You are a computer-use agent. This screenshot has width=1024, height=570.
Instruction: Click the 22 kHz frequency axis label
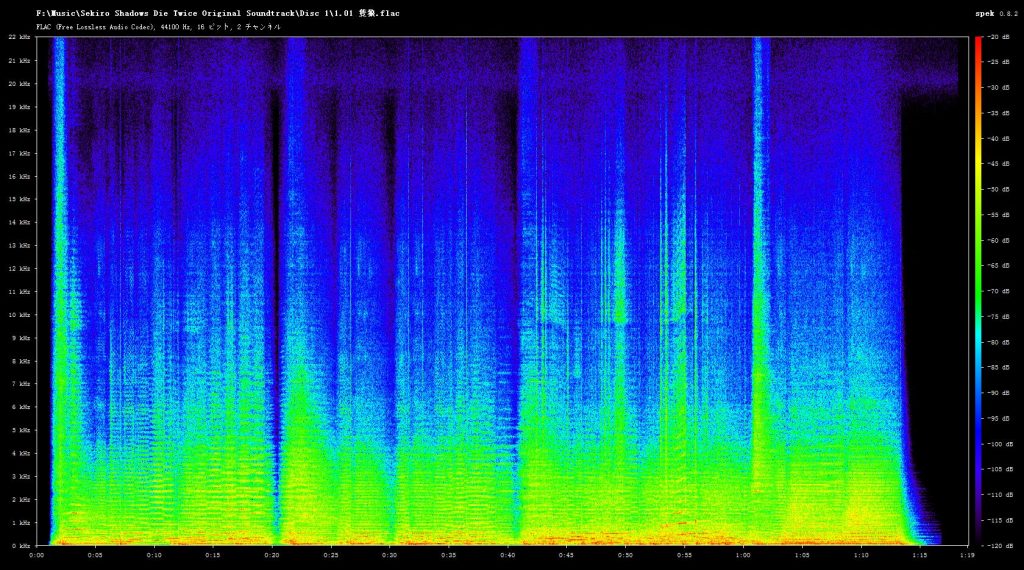point(20,37)
